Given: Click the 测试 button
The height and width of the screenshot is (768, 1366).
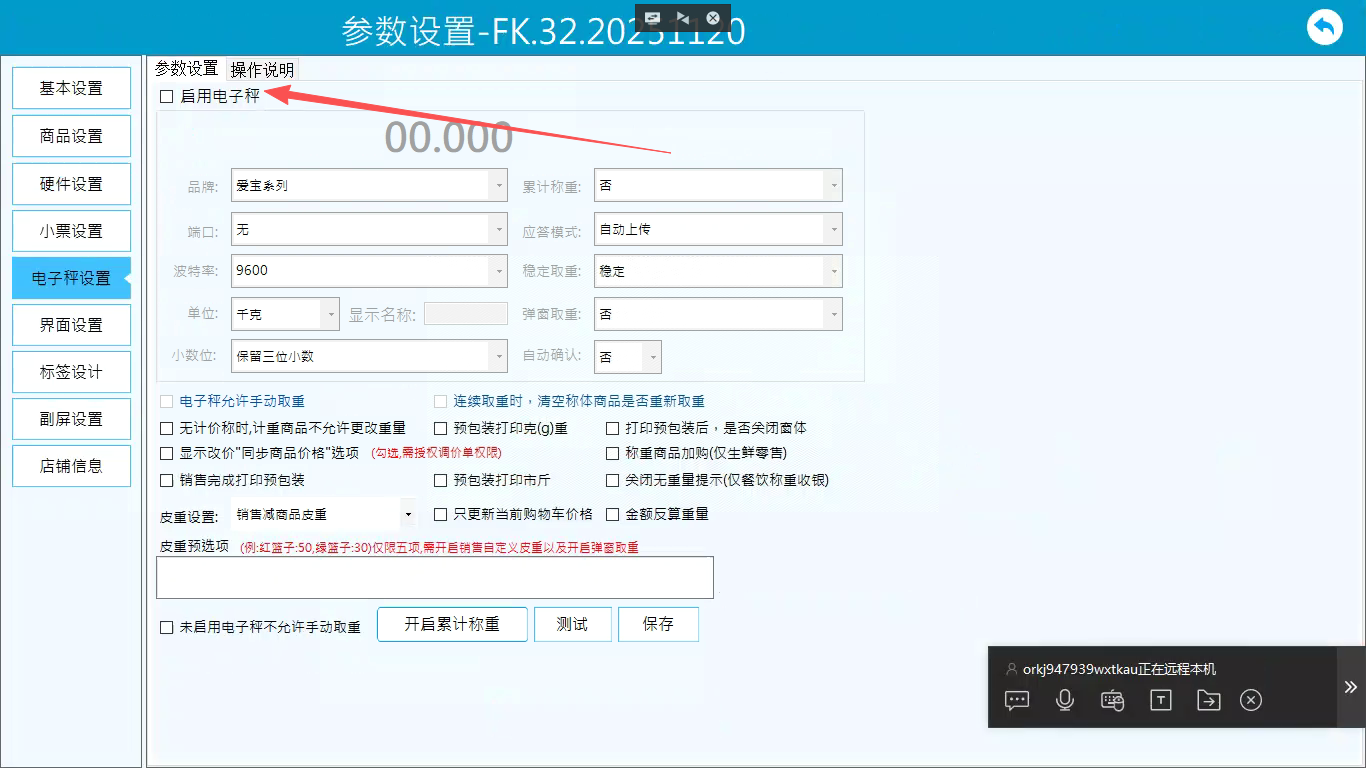Looking at the screenshot, I should [572, 624].
